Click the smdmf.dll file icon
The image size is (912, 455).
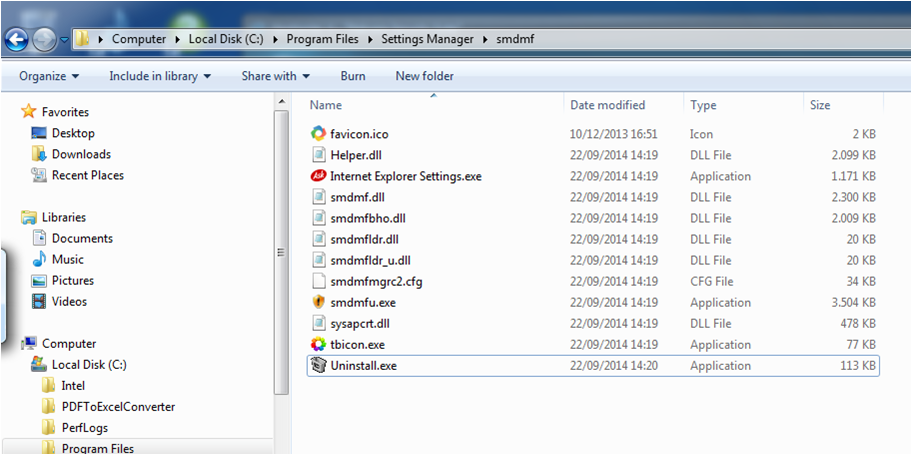point(318,197)
